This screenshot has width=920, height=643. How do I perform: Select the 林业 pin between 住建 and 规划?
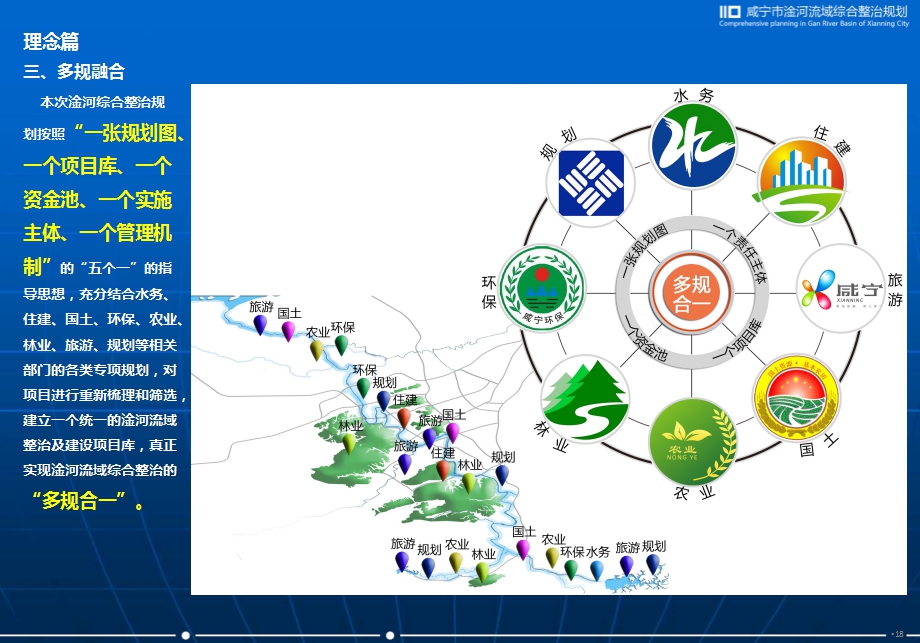(x=469, y=483)
